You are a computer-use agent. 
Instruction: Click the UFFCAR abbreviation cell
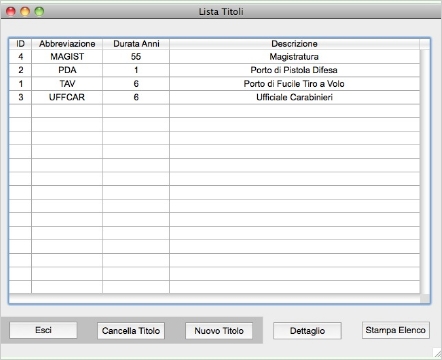[67, 97]
